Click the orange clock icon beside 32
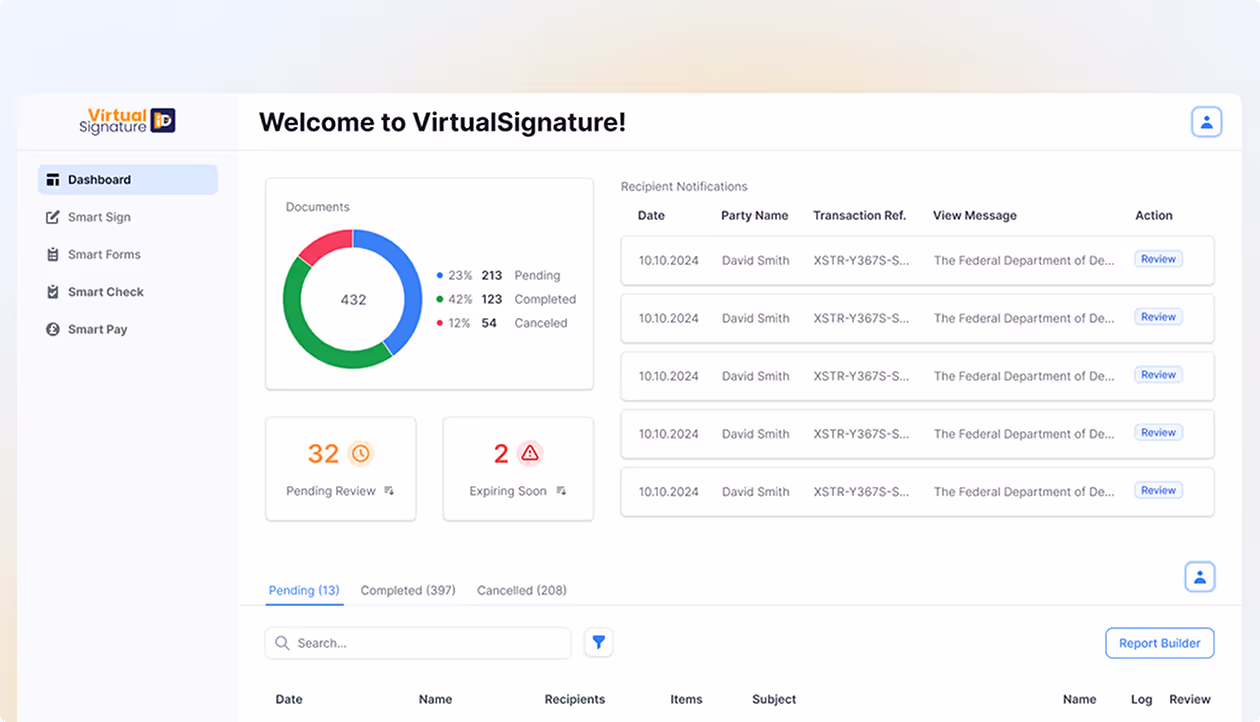Image resolution: width=1260 pixels, height=722 pixels. pyautogui.click(x=361, y=454)
